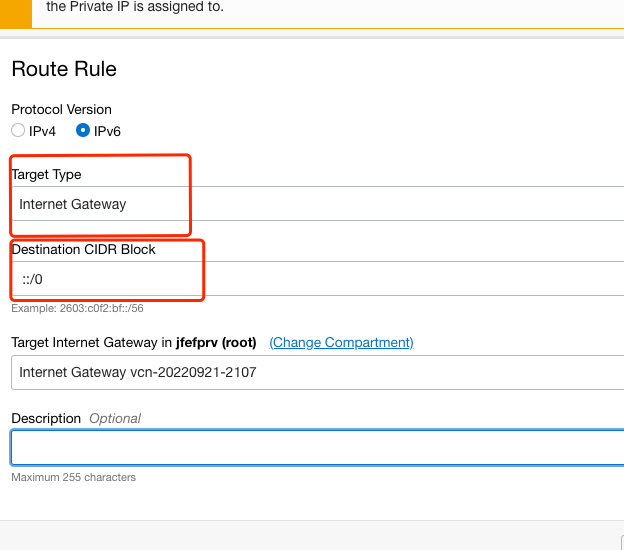Open the Change Compartment link
The image size is (624, 550).
coord(341,342)
